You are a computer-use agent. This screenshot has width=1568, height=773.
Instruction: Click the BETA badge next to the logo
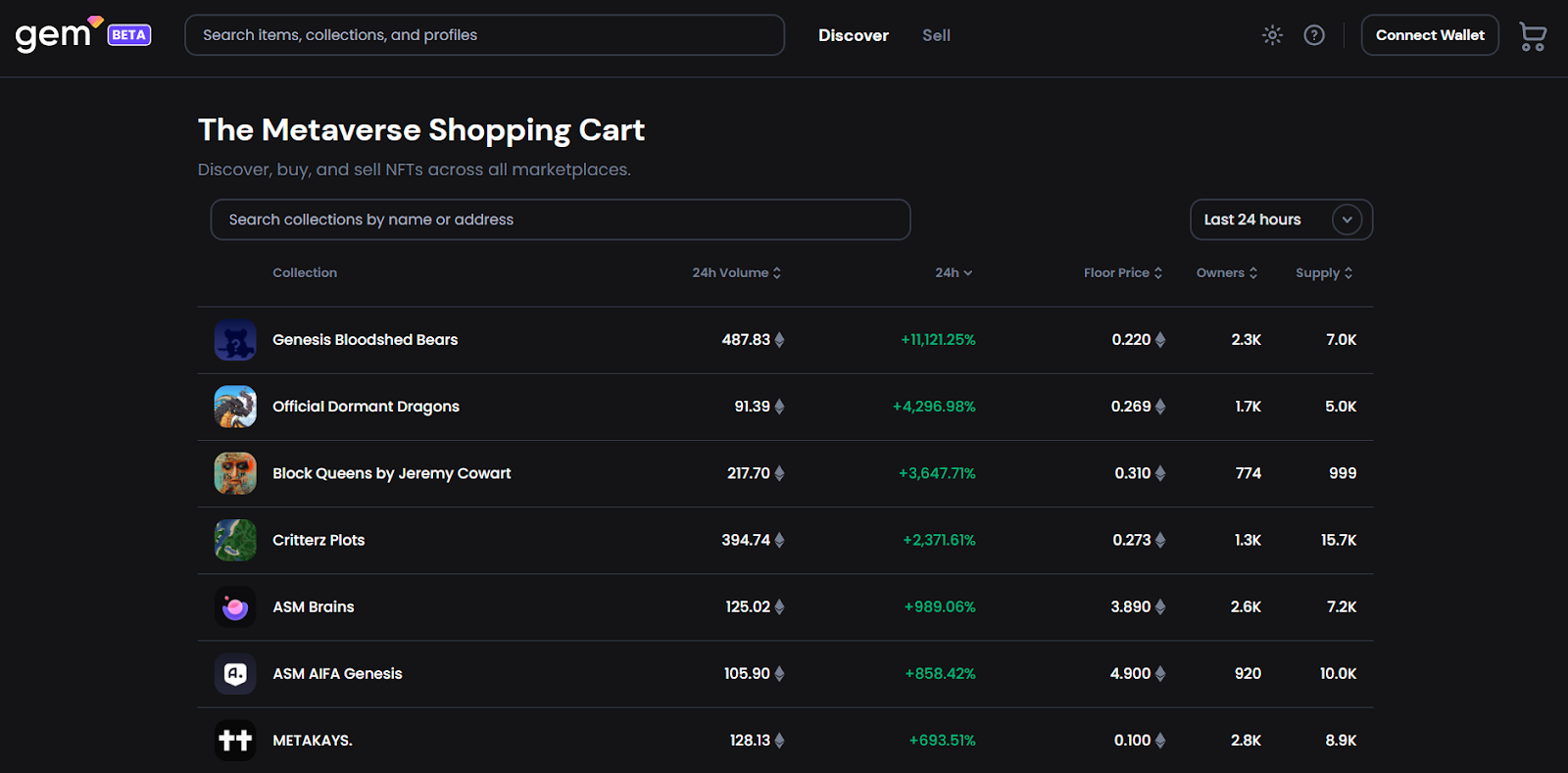coord(129,35)
